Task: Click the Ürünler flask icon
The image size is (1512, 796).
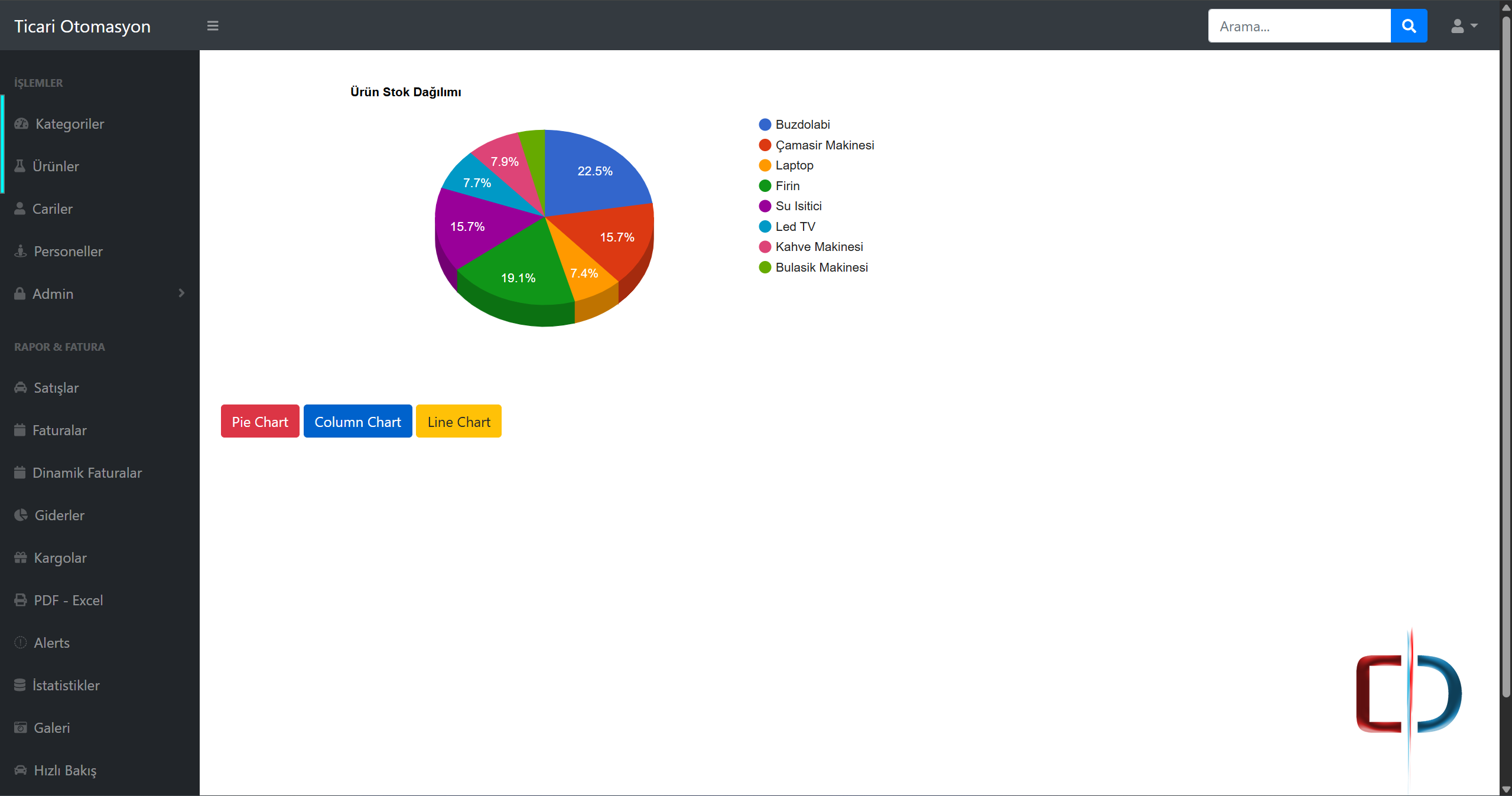Action: pos(20,167)
